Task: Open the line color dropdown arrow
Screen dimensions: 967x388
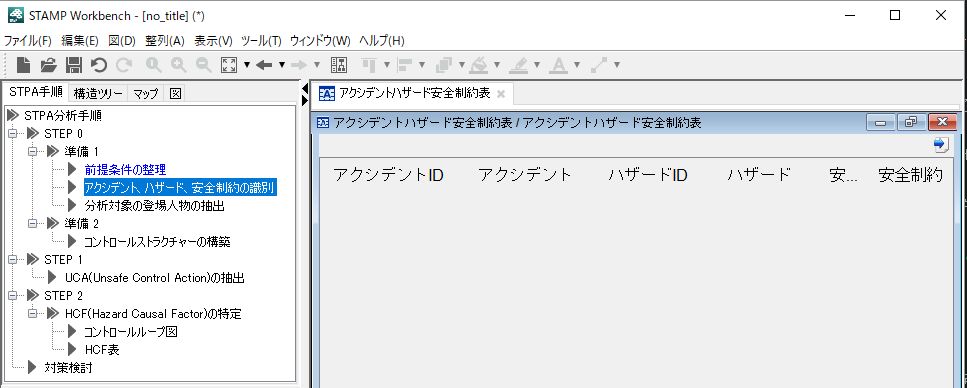Action: [x=537, y=65]
